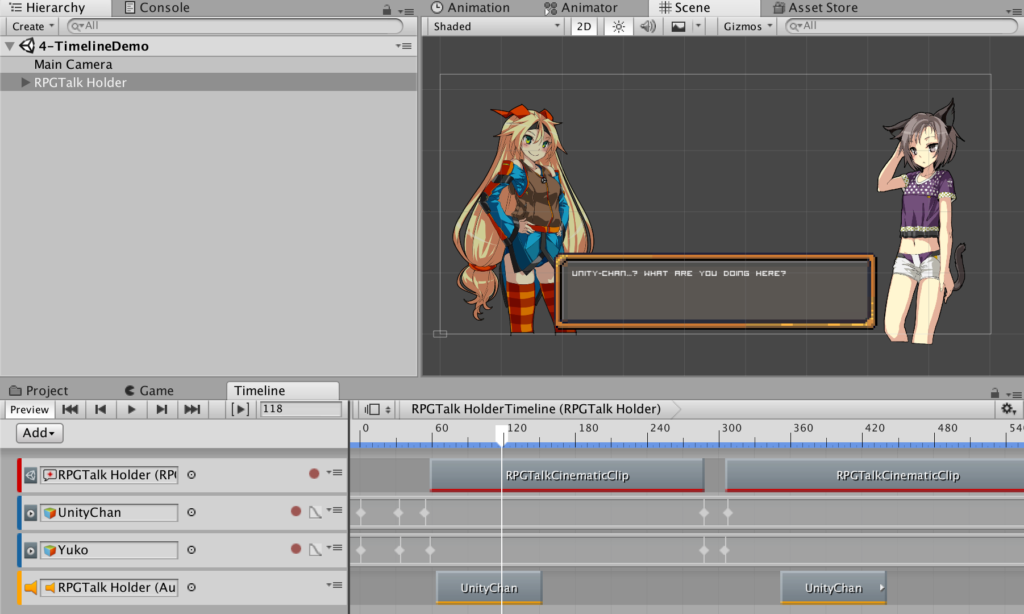Open the Add track dropdown

point(39,433)
